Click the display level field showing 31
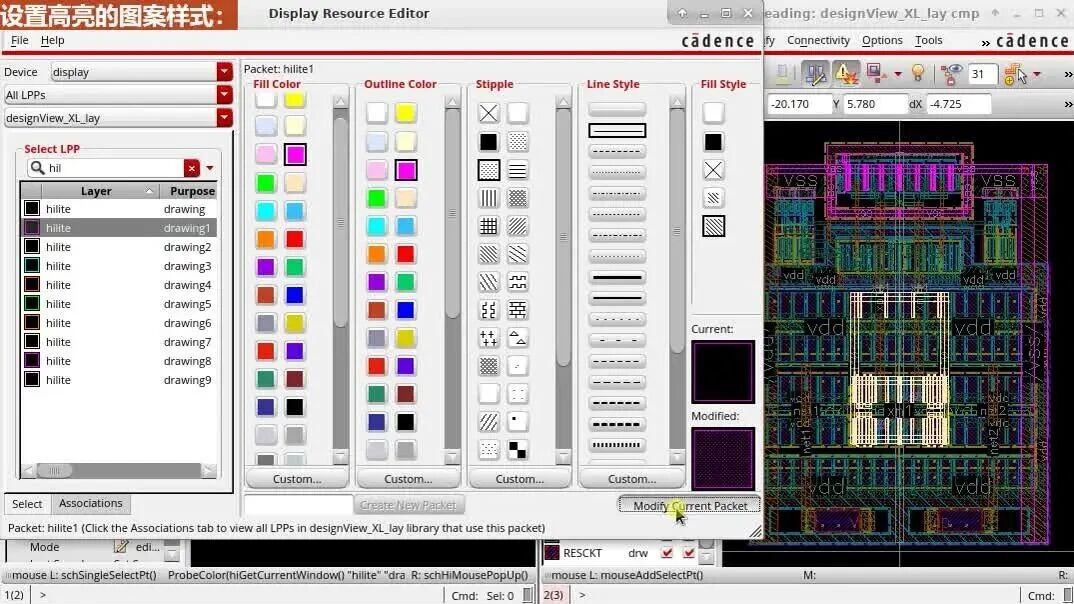Viewport: 1074px width, 604px height. pos(982,74)
